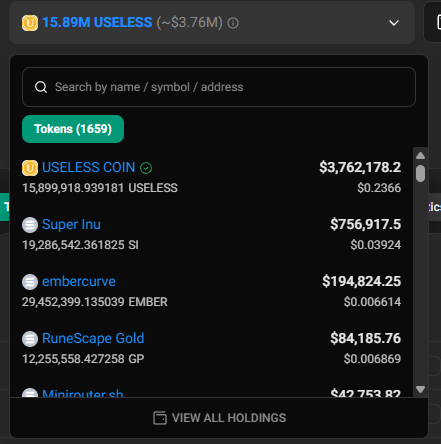
Task: Select the 19,286,542.361825 SI balance text
Action: click(80, 245)
